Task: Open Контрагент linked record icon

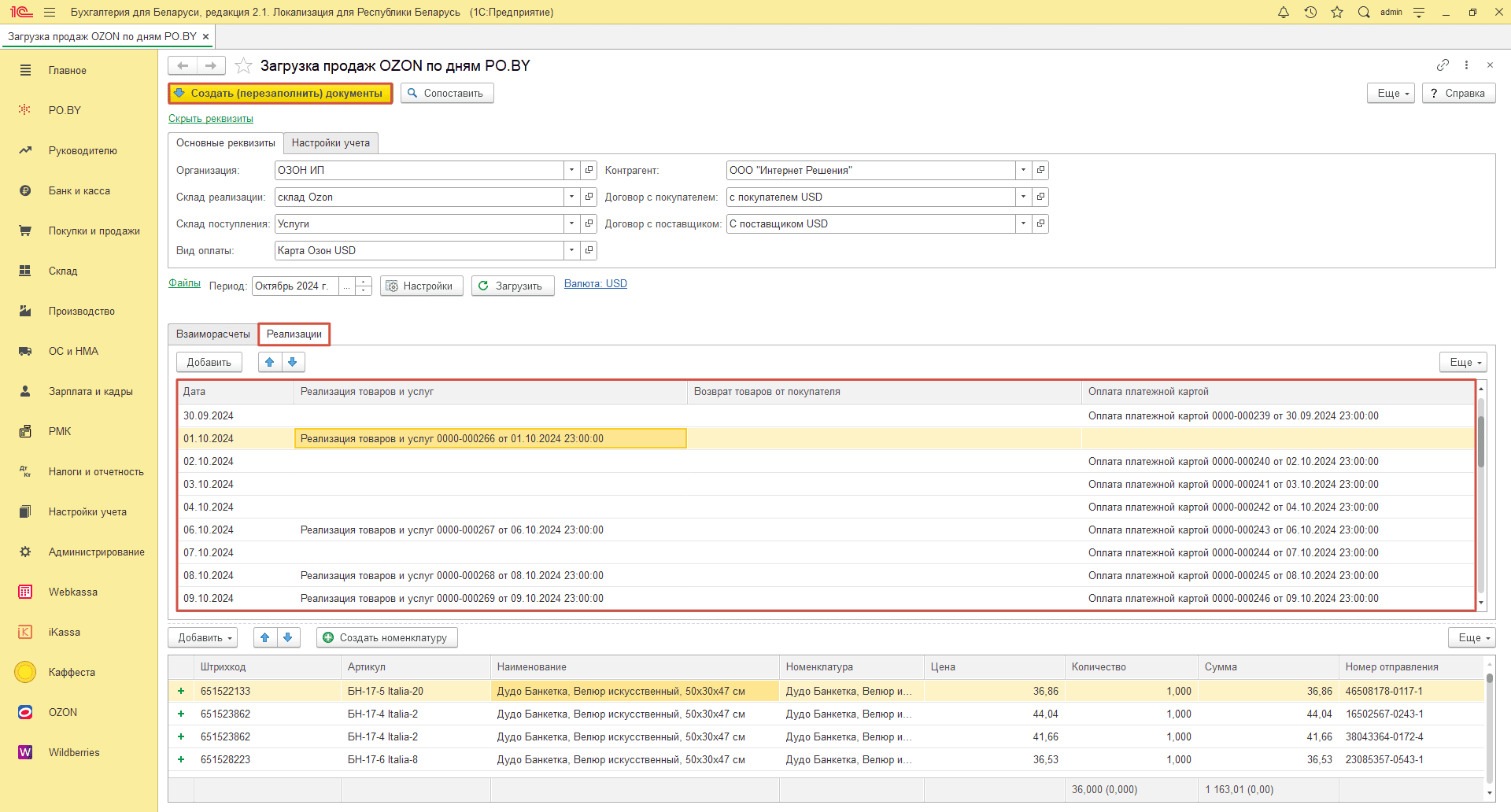Action: tap(1040, 170)
